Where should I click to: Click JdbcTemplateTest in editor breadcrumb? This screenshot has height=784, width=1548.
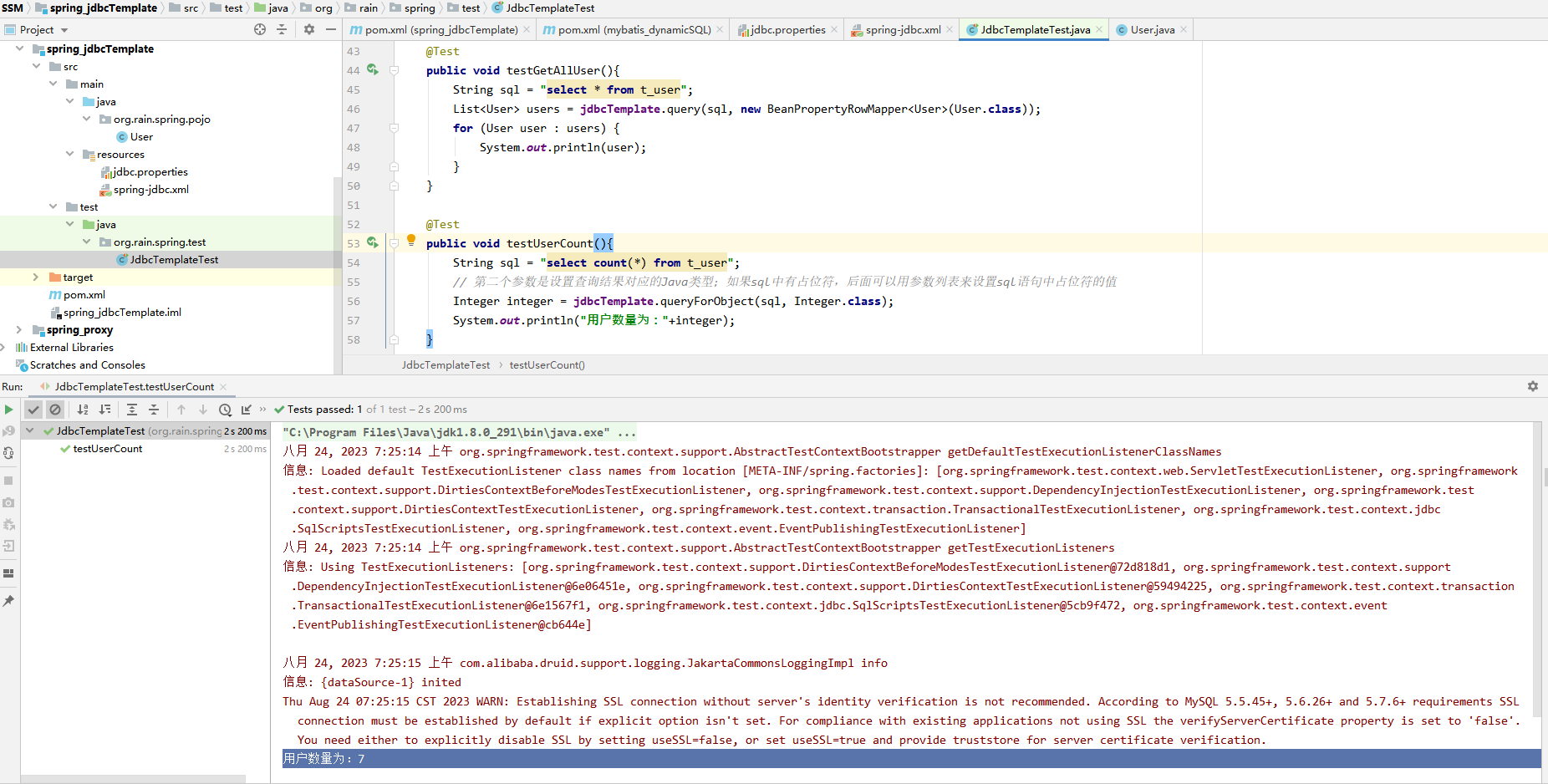[446, 364]
